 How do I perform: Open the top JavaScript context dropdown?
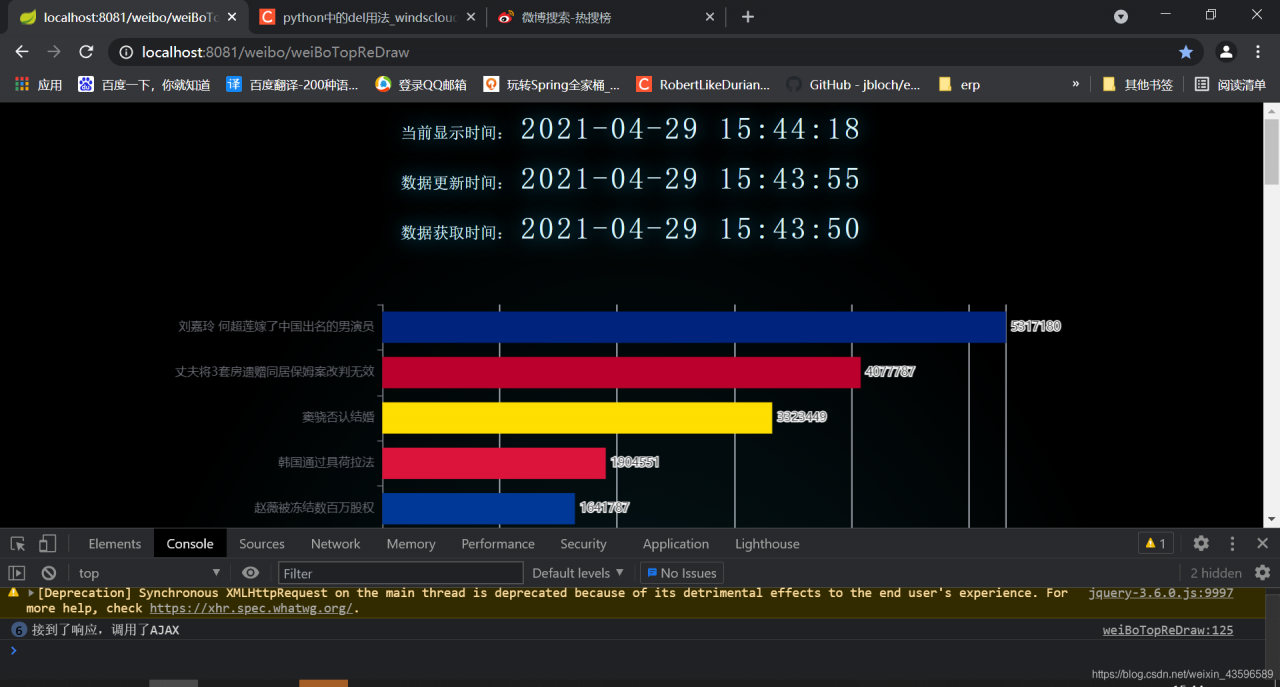point(149,573)
